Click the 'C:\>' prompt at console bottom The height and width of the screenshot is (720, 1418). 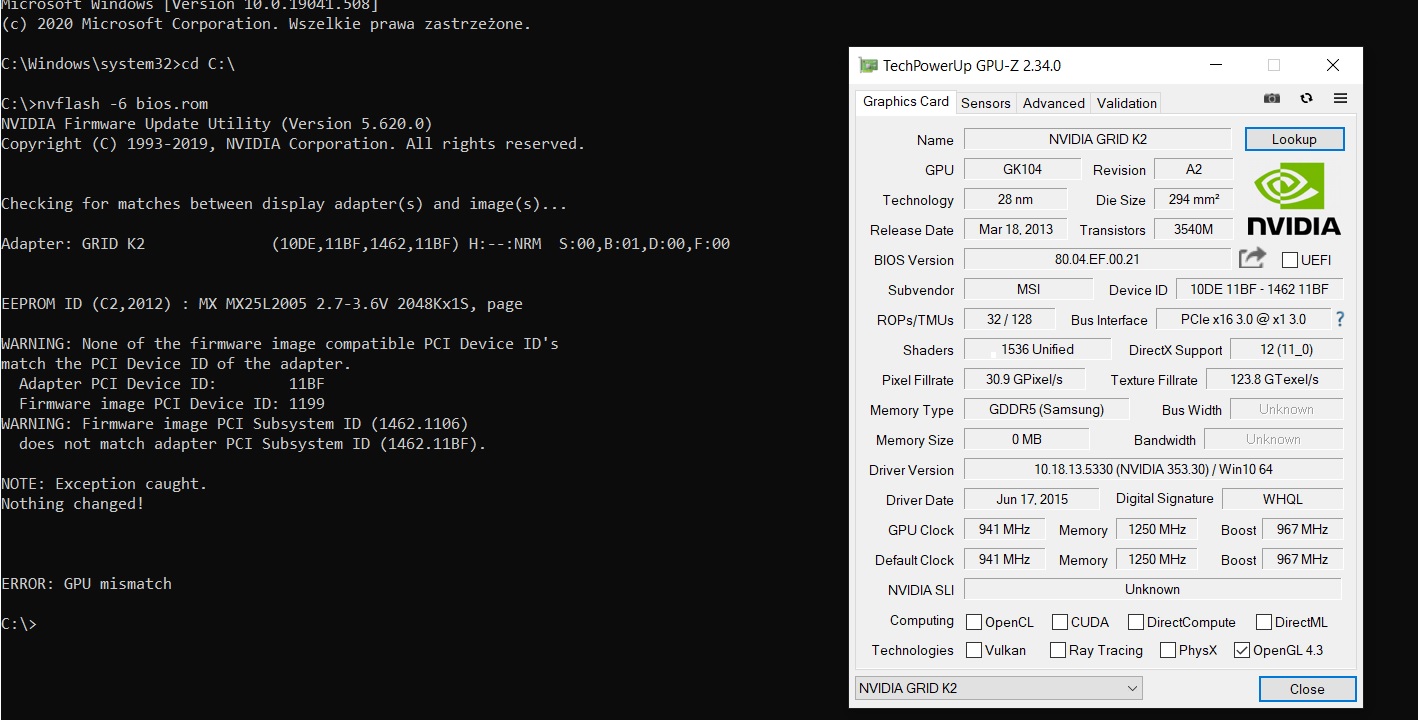19,624
